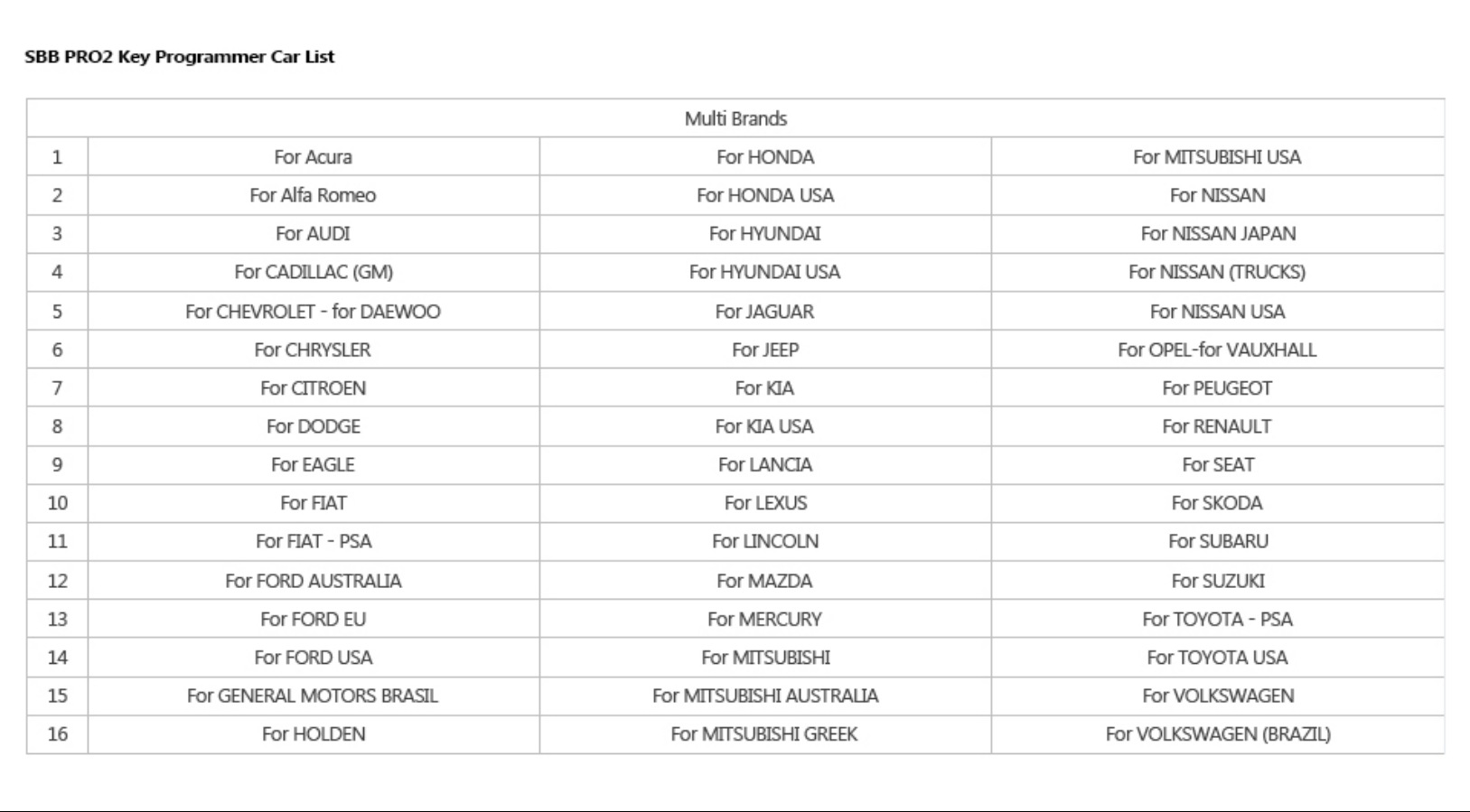Click the 'For TOYOTA - PSA' entry

(1217, 620)
